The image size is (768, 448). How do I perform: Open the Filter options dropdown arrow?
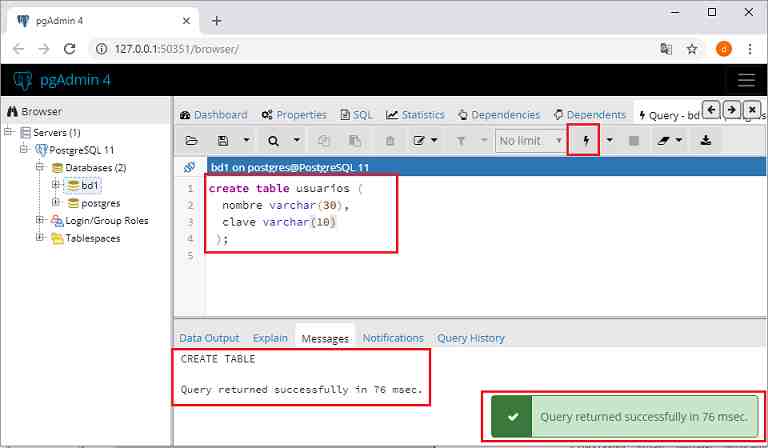point(484,141)
